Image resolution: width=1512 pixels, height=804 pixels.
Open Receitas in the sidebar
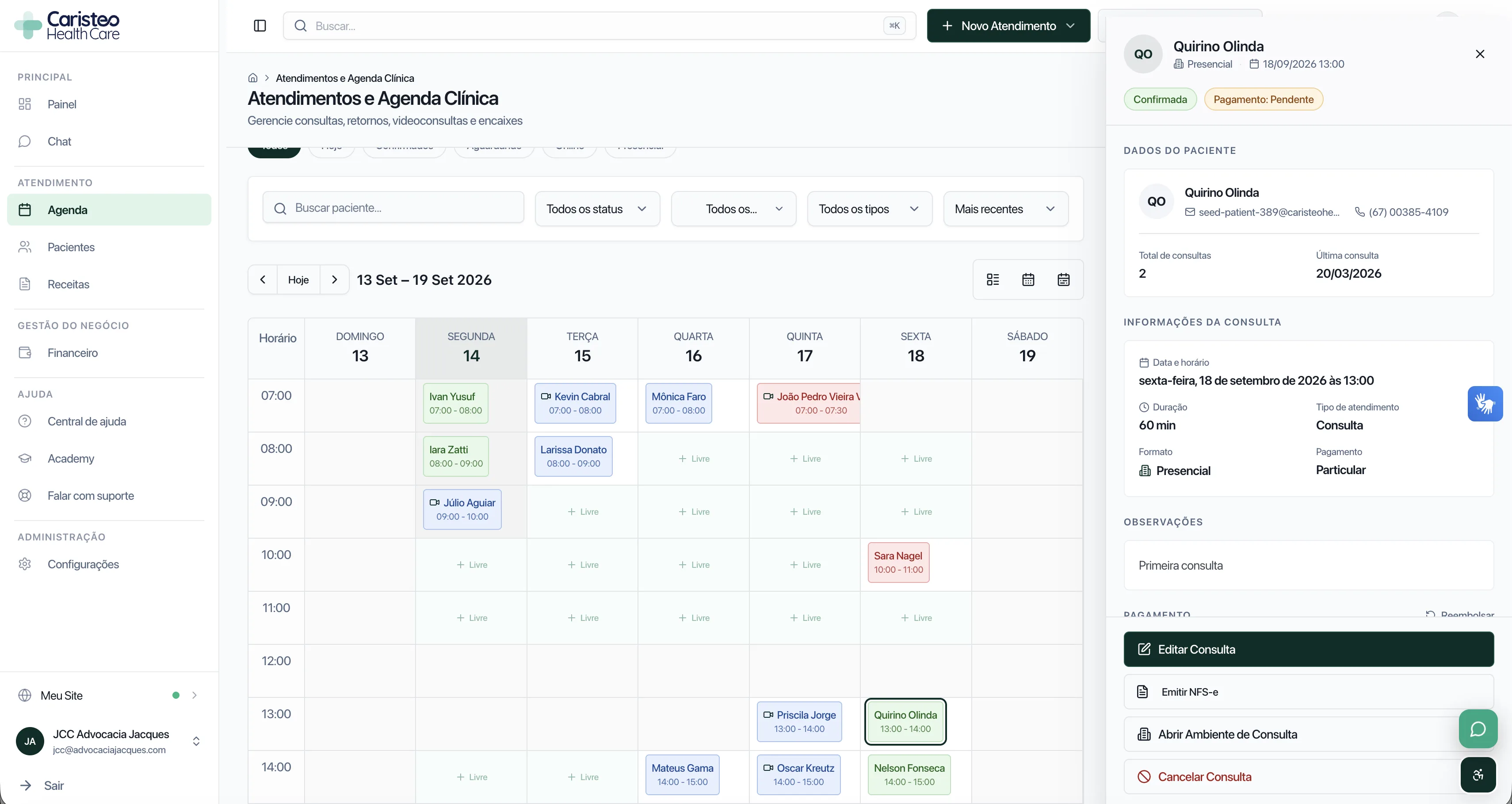109,284
